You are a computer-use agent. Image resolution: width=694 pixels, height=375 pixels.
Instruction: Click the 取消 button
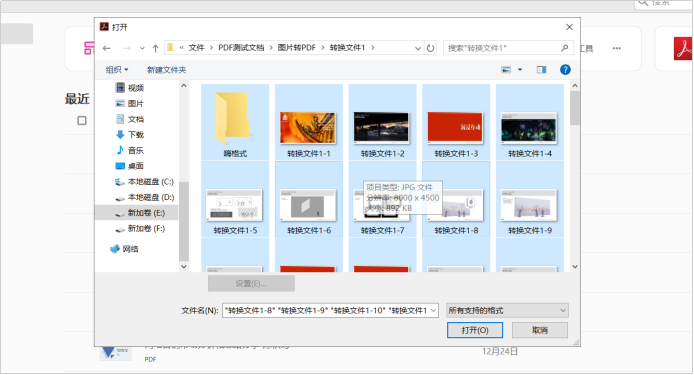pos(540,330)
